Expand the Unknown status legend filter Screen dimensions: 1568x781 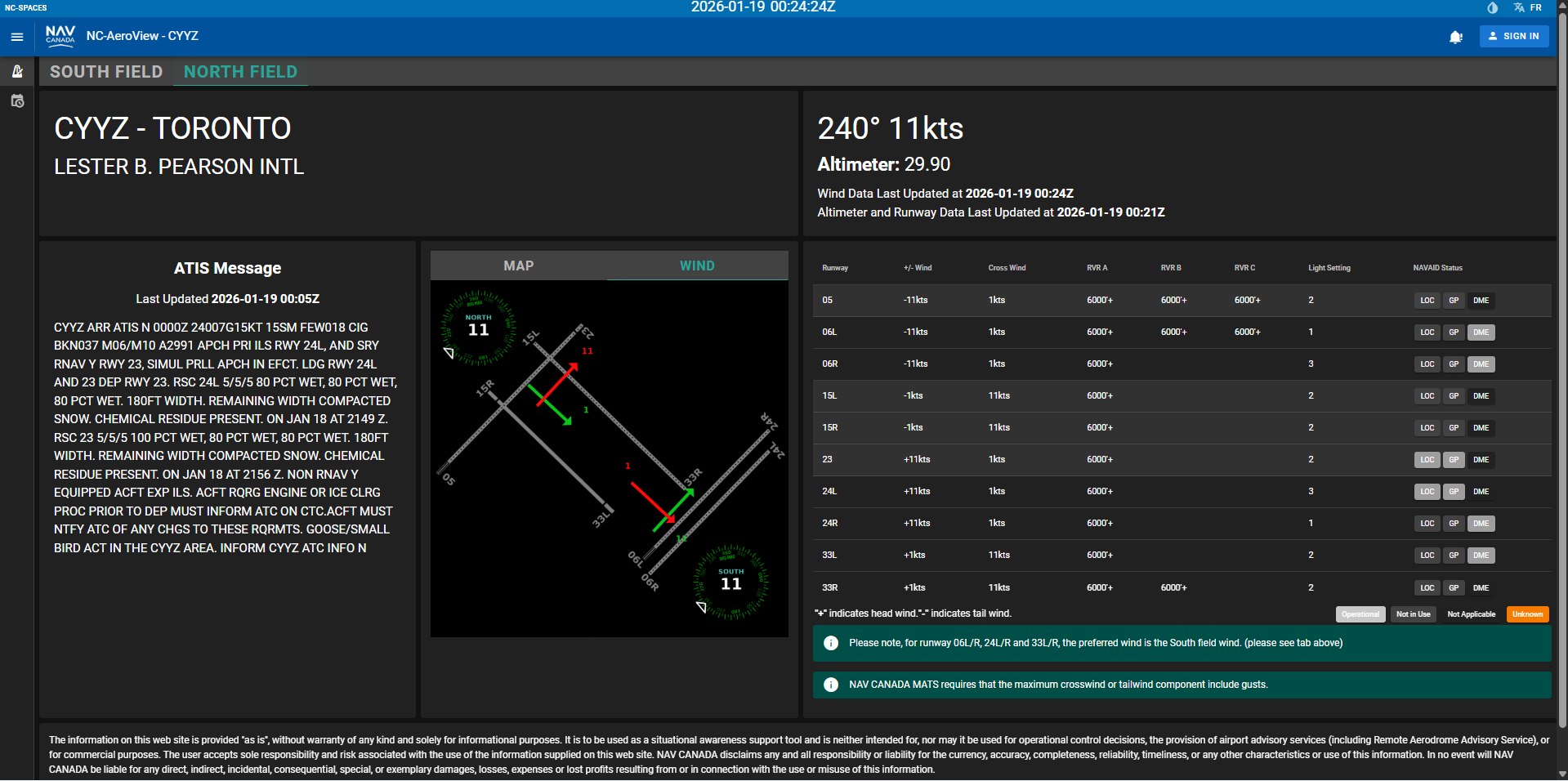coord(1526,614)
